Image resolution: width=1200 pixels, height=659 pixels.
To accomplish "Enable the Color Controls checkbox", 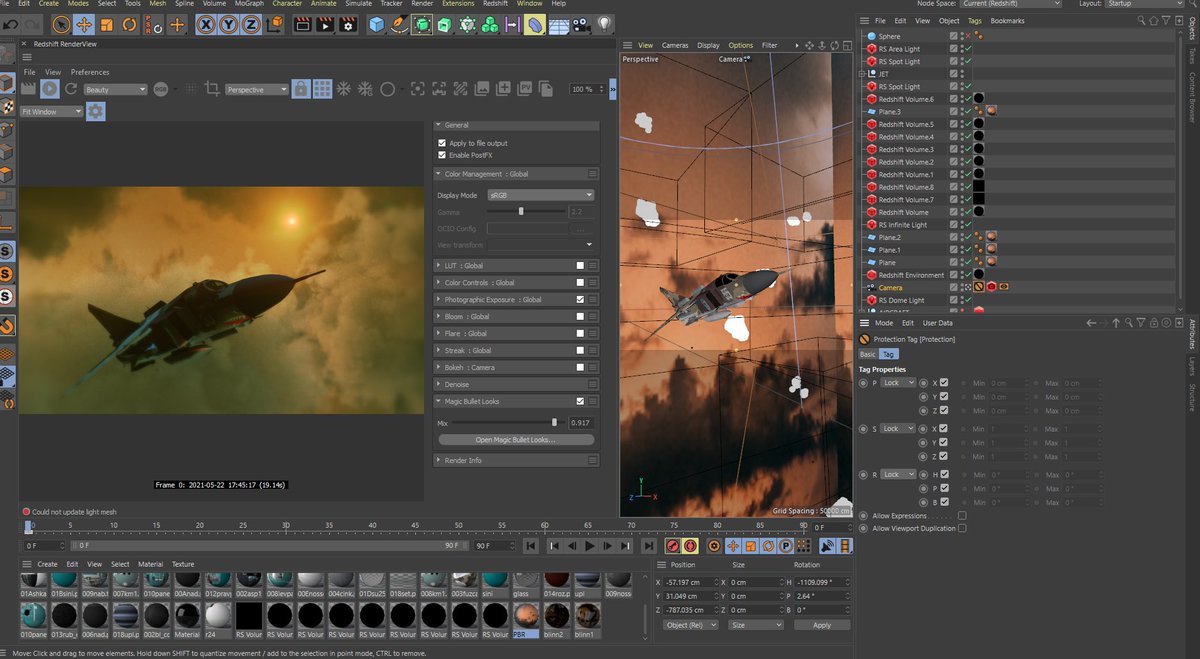I will click(x=580, y=282).
